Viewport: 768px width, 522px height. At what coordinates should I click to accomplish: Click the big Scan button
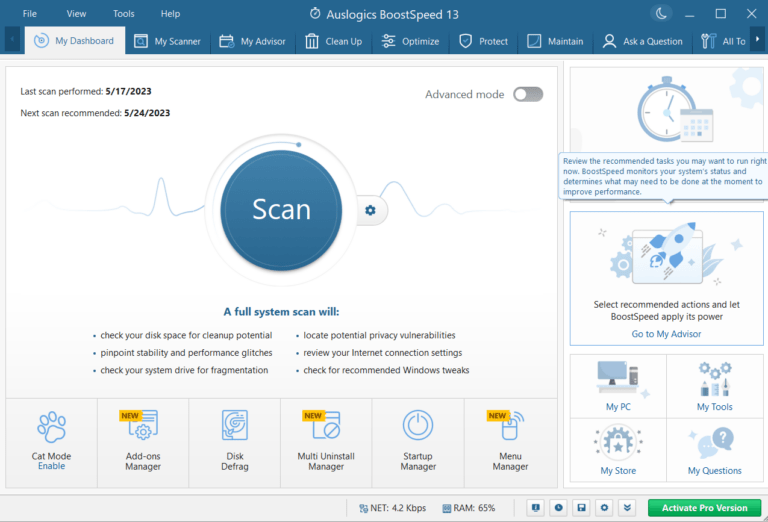pyautogui.click(x=281, y=209)
